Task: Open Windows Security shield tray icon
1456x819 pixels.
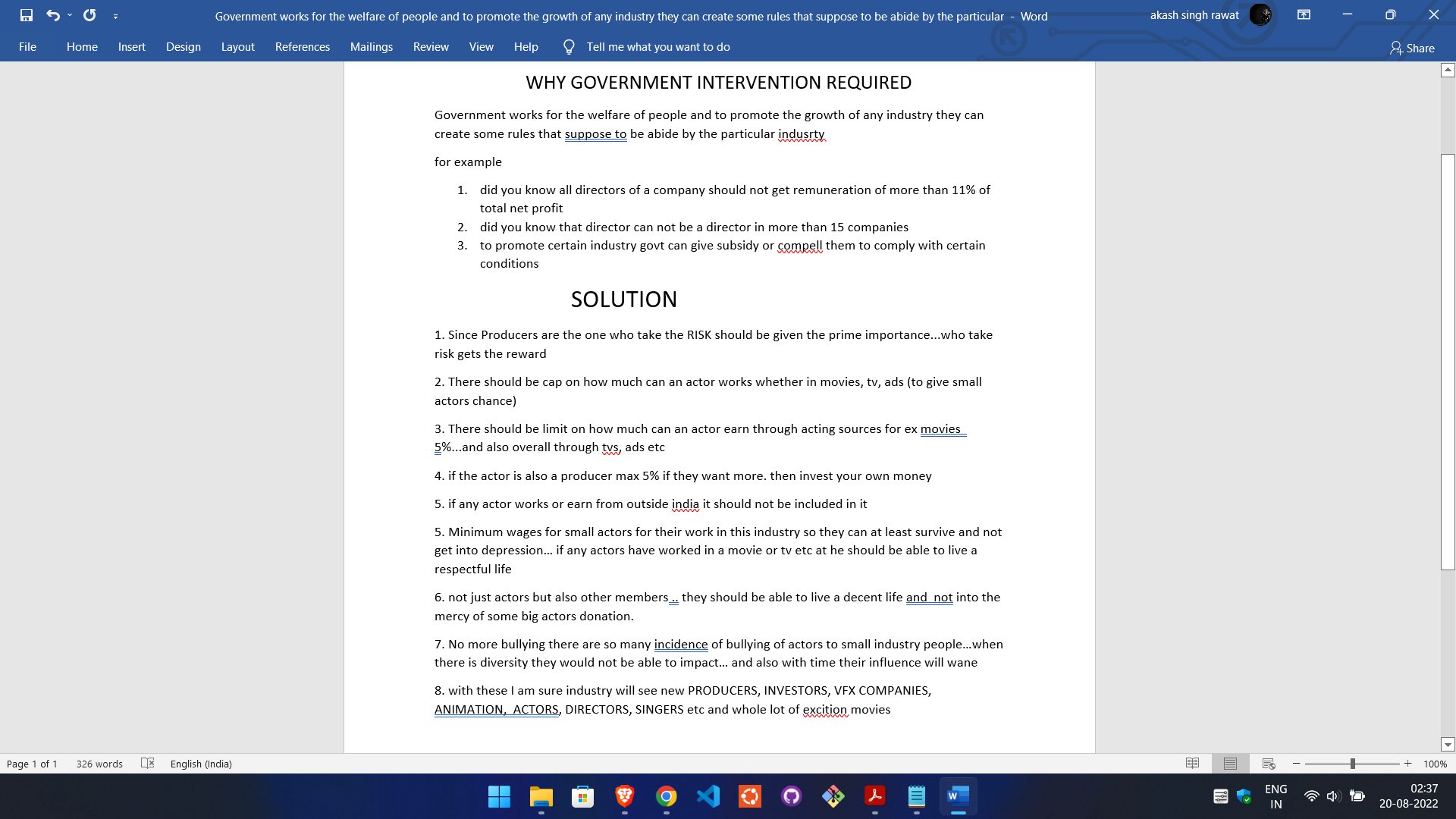Action: coord(1244,796)
